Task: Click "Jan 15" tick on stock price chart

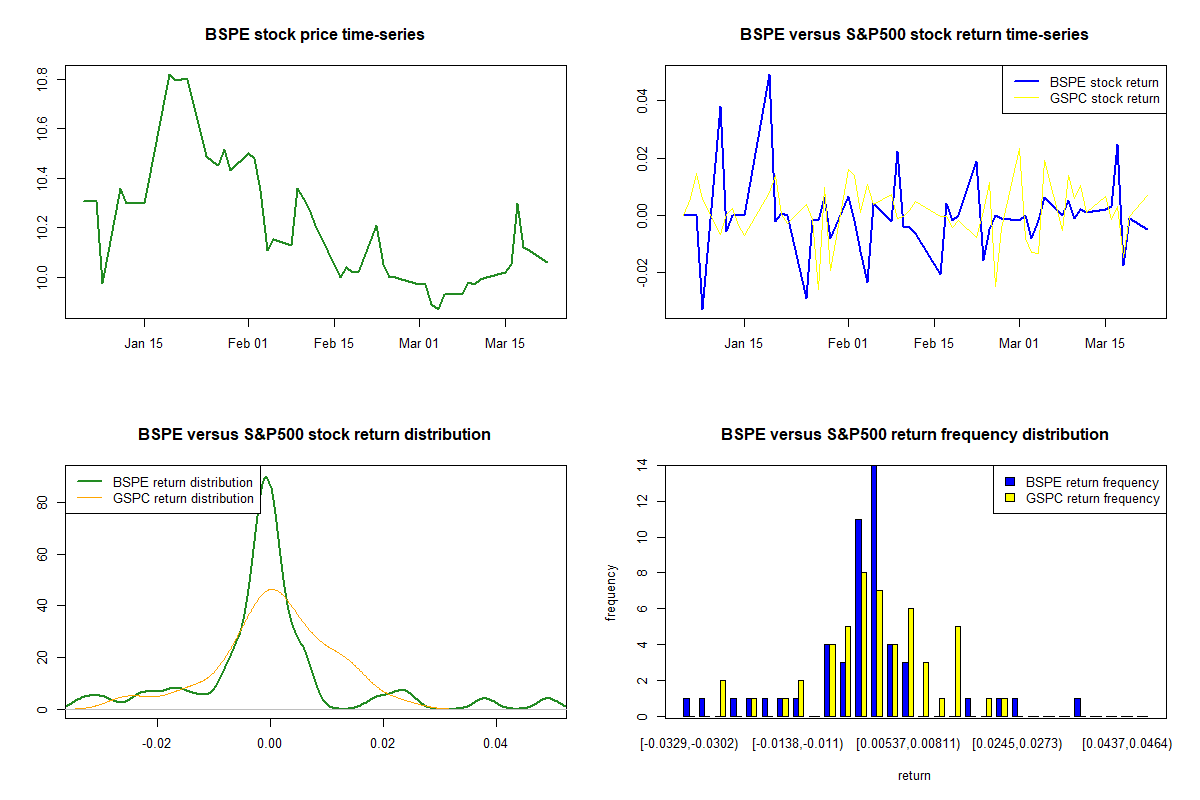Action: pyautogui.click(x=144, y=343)
